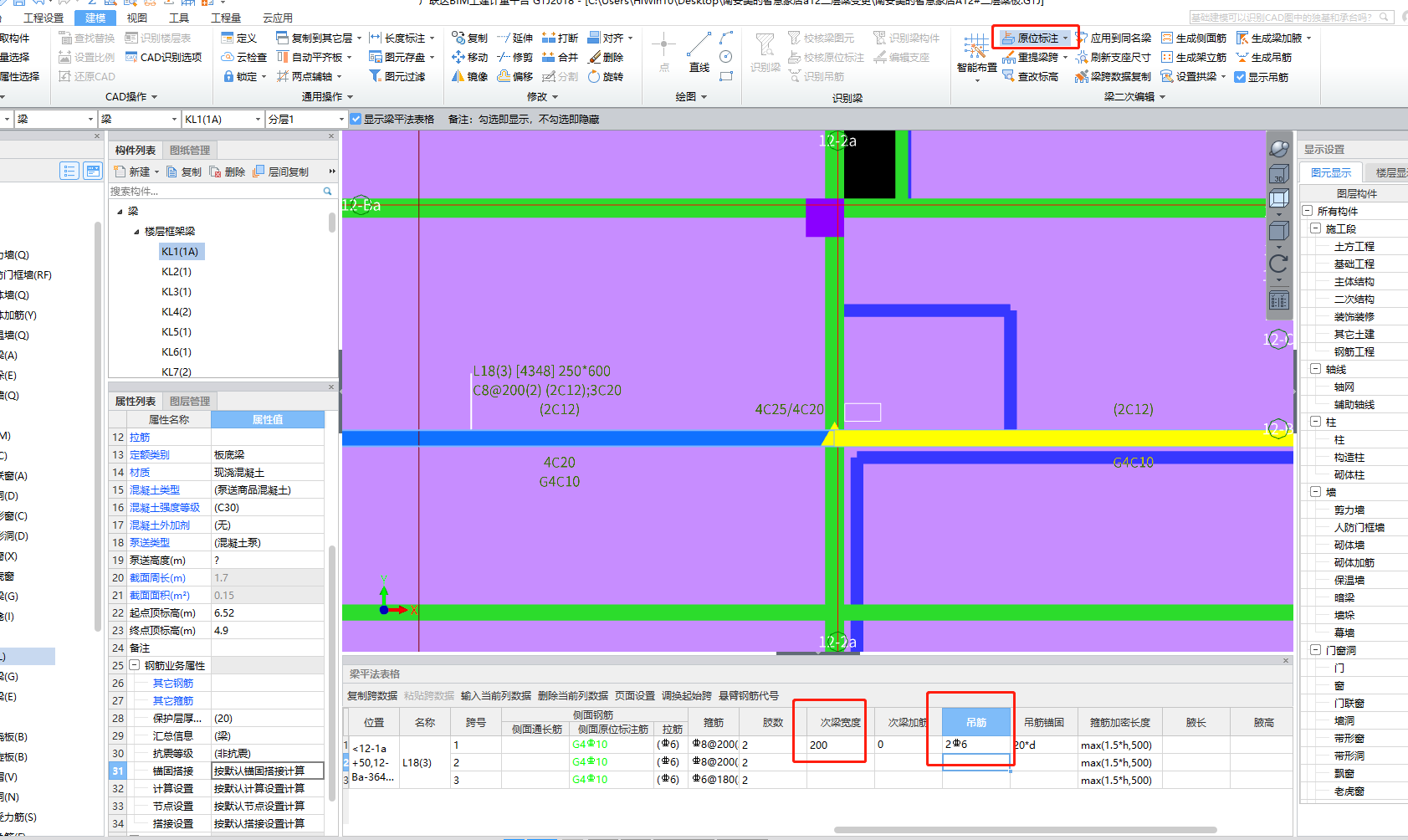Viewport: 1408px width, 840px height.
Task: Click 查改标高 tool
Action: 1031,76
